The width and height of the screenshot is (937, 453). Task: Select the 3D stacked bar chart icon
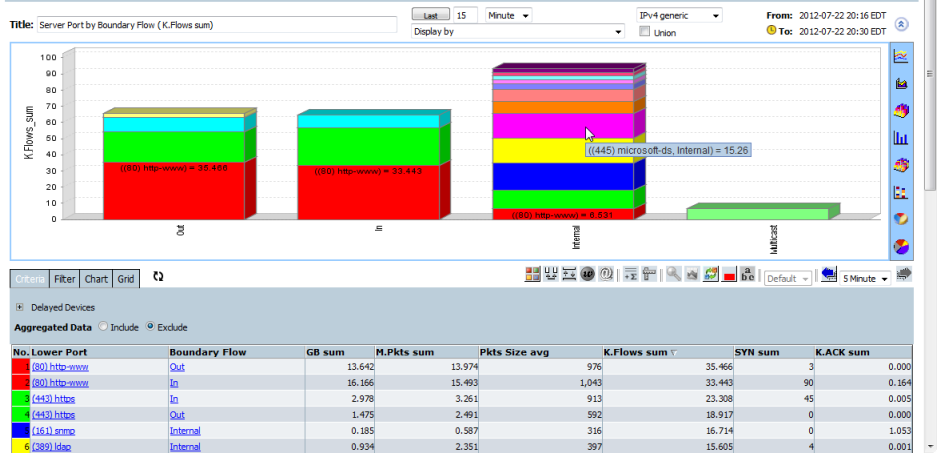tap(901, 165)
